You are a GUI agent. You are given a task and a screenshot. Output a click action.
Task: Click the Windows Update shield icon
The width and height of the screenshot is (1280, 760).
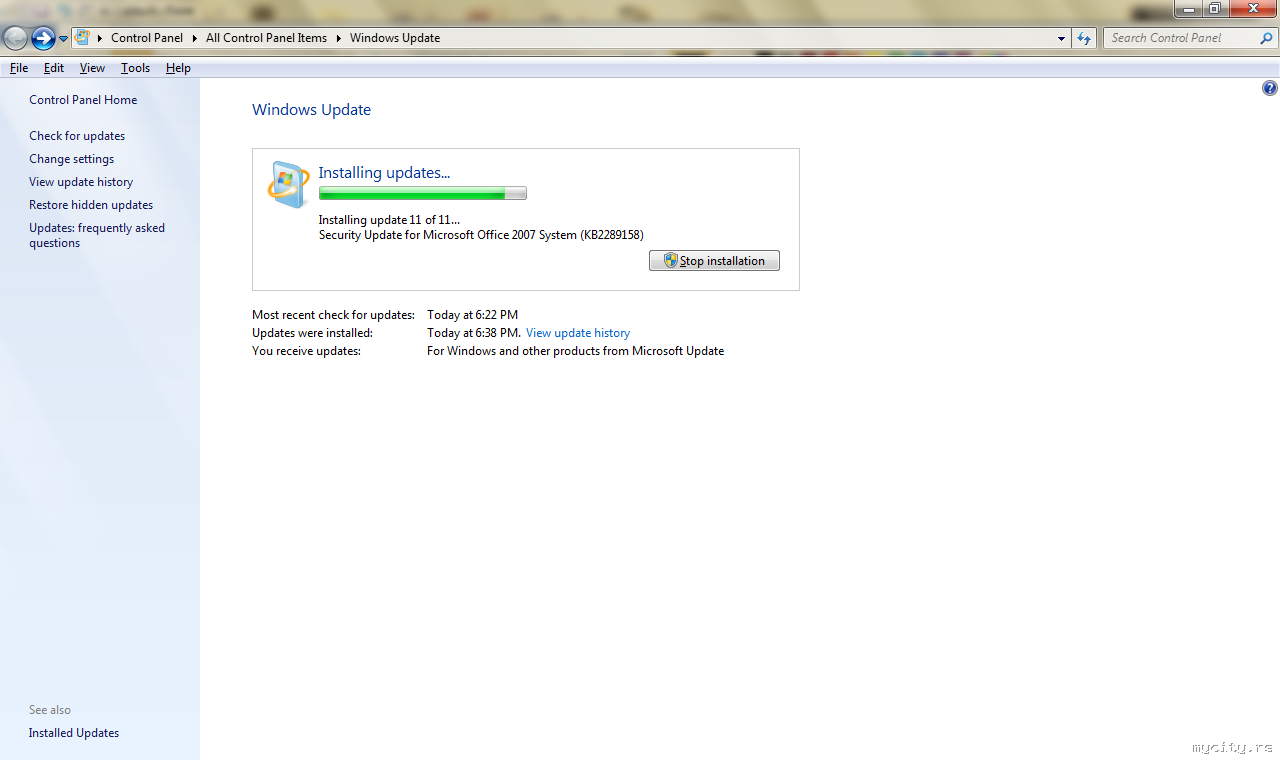[x=289, y=185]
